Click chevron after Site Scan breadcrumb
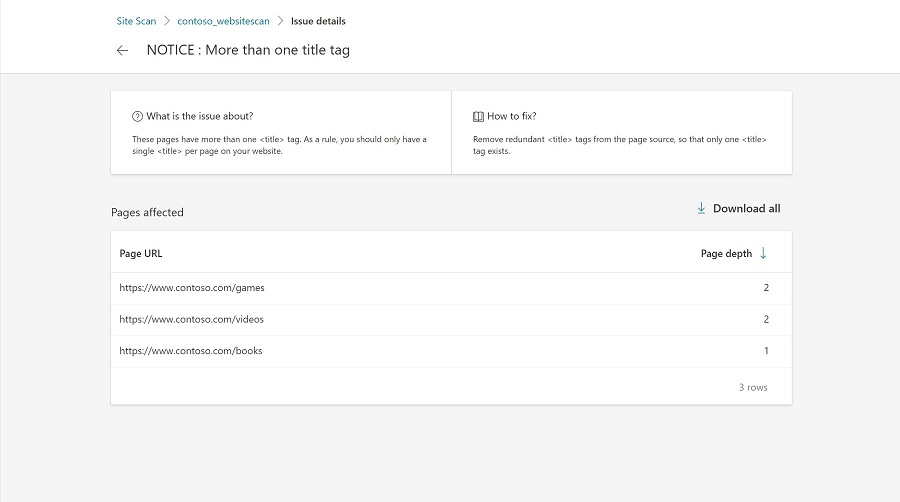Screen dimensions: 900x502 click(x=167, y=21)
